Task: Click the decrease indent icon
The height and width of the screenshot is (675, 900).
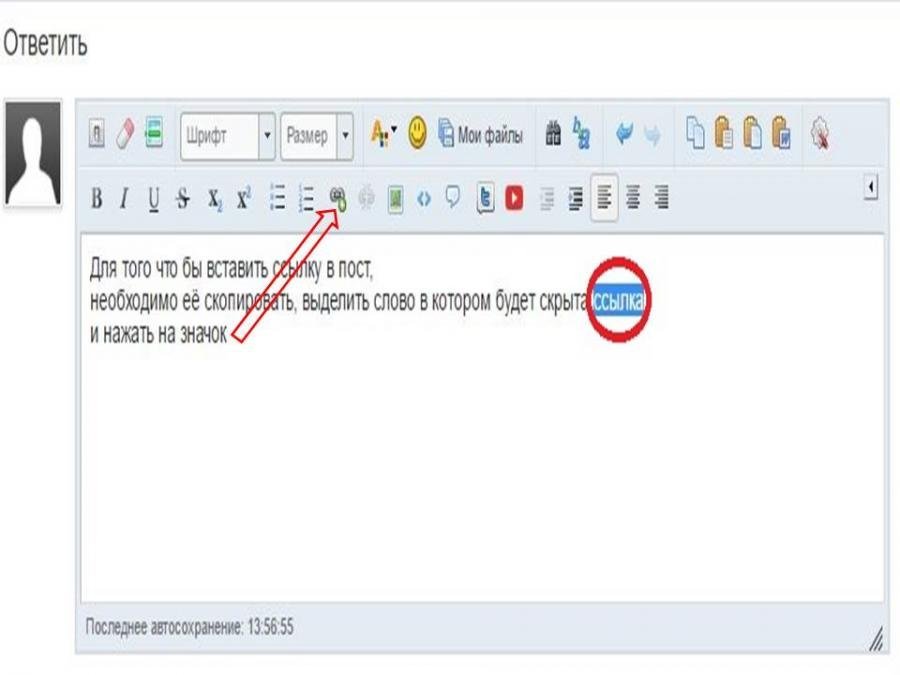Action: (x=547, y=199)
